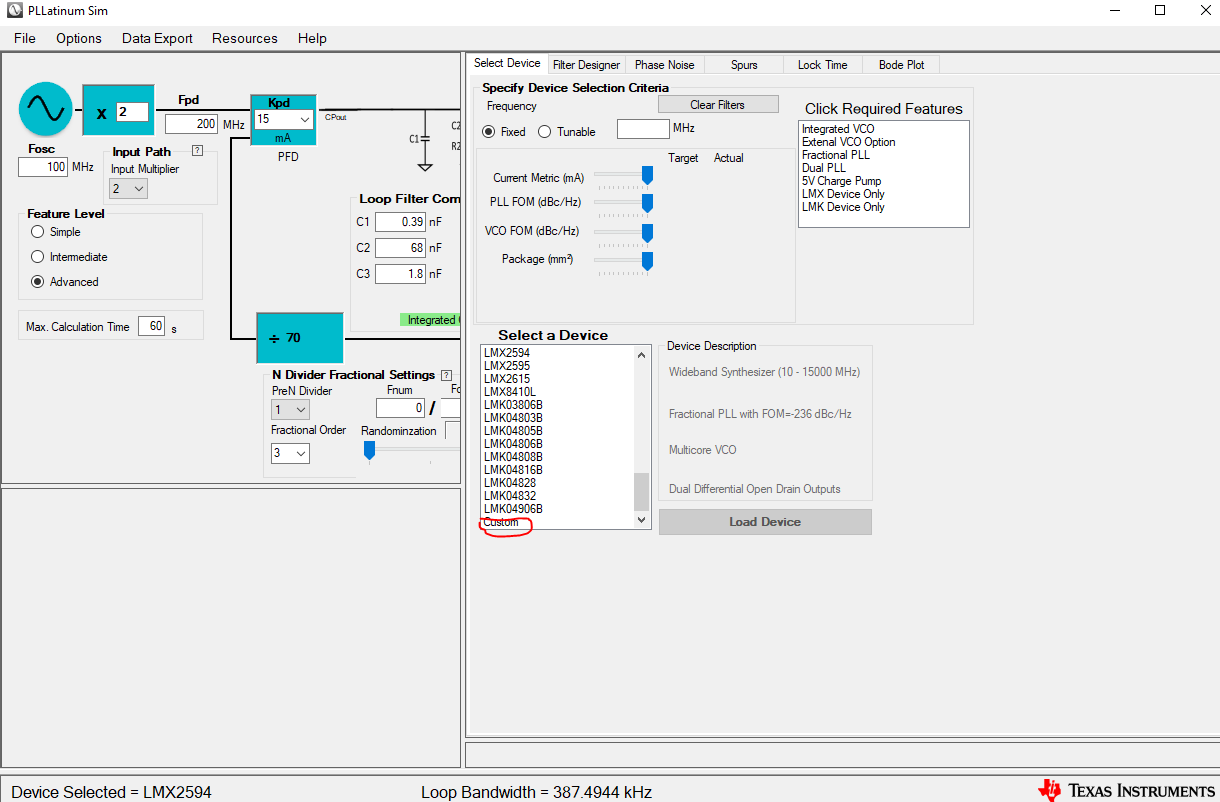Open the Resources menu
Image resolution: width=1220 pixels, height=802 pixels.
pyautogui.click(x=245, y=38)
